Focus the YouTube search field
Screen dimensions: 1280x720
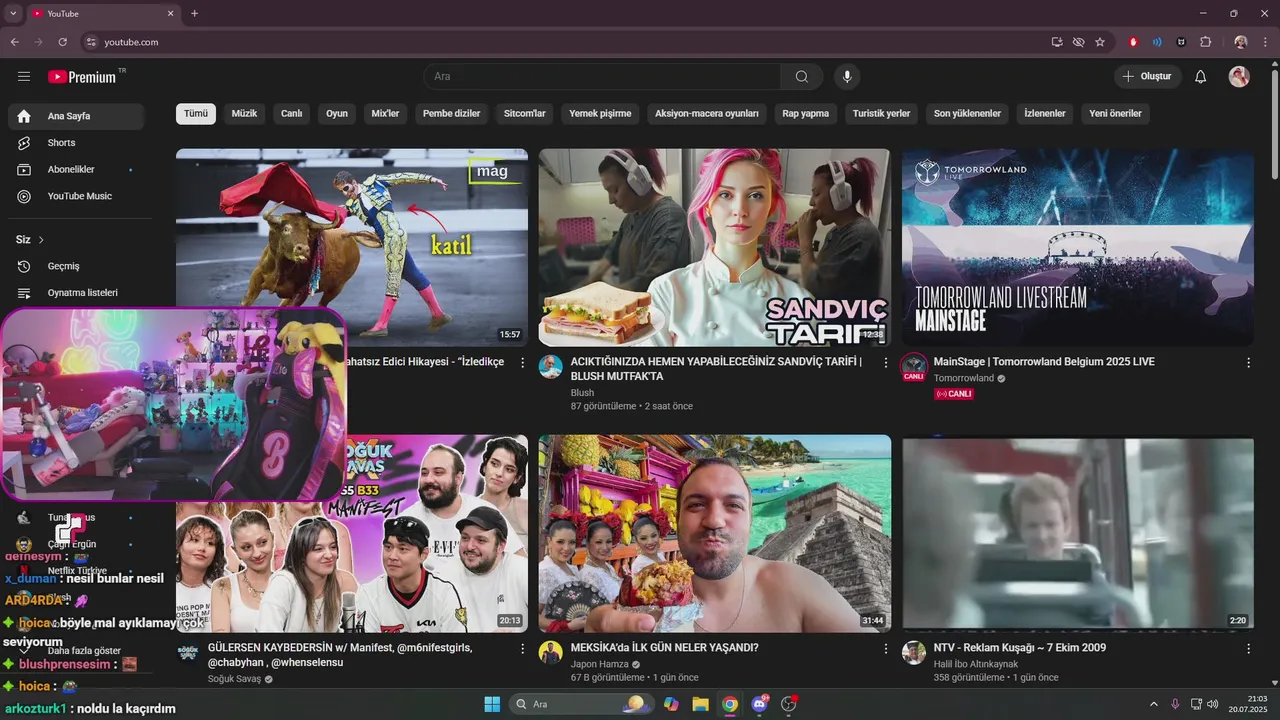pos(603,77)
